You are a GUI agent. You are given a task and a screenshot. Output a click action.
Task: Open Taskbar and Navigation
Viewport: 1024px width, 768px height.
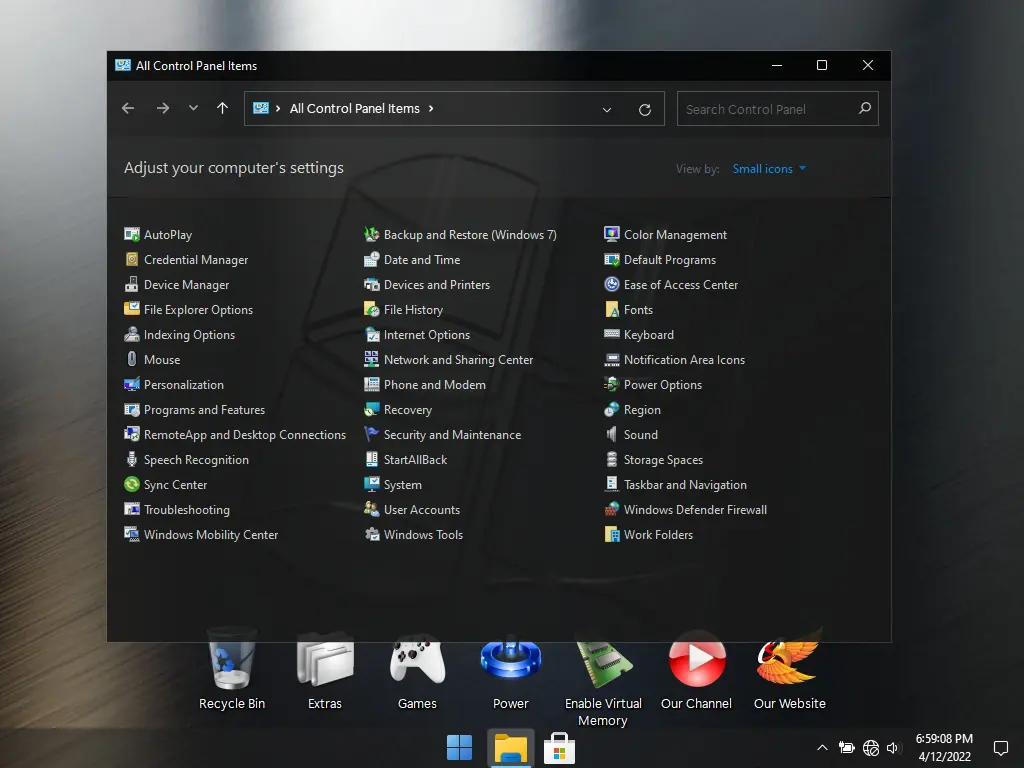pyautogui.click(x=676, y=485)
